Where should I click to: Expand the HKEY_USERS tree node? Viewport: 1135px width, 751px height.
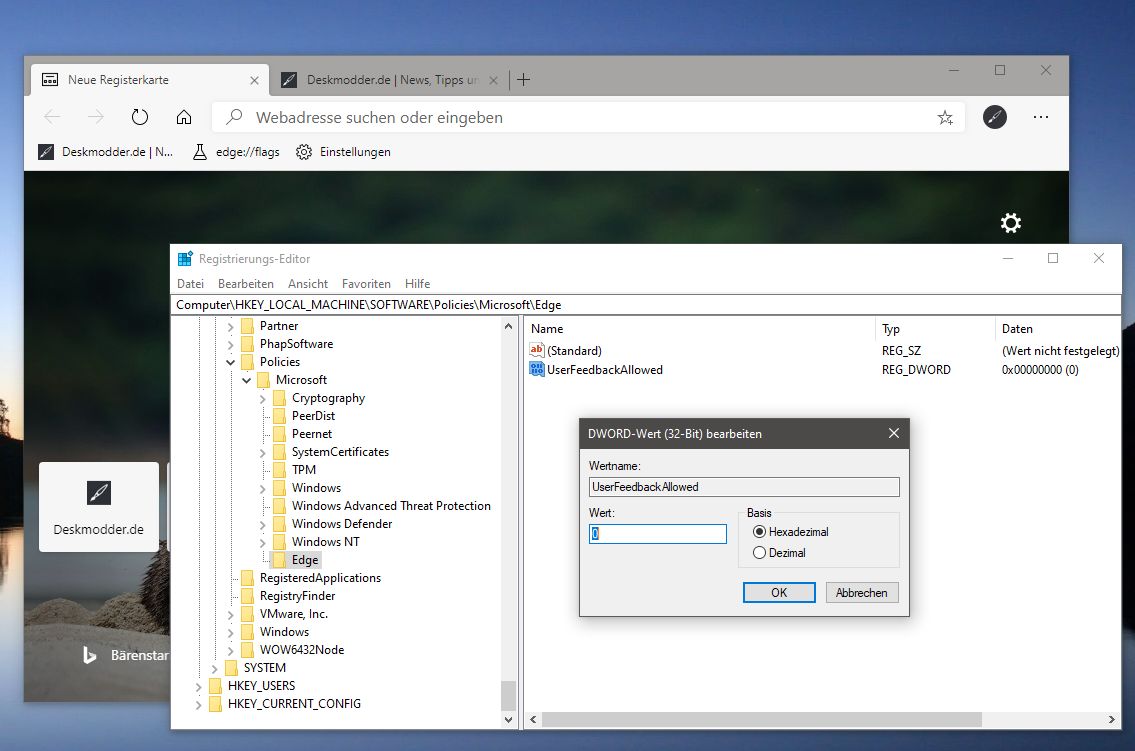point(198,687)
